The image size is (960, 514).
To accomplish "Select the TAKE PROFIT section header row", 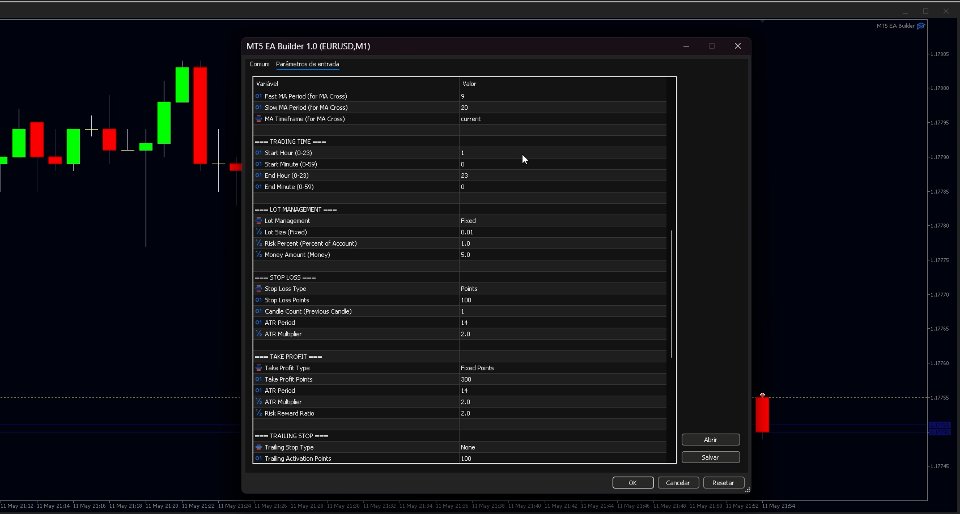I will tap(460, 357).
